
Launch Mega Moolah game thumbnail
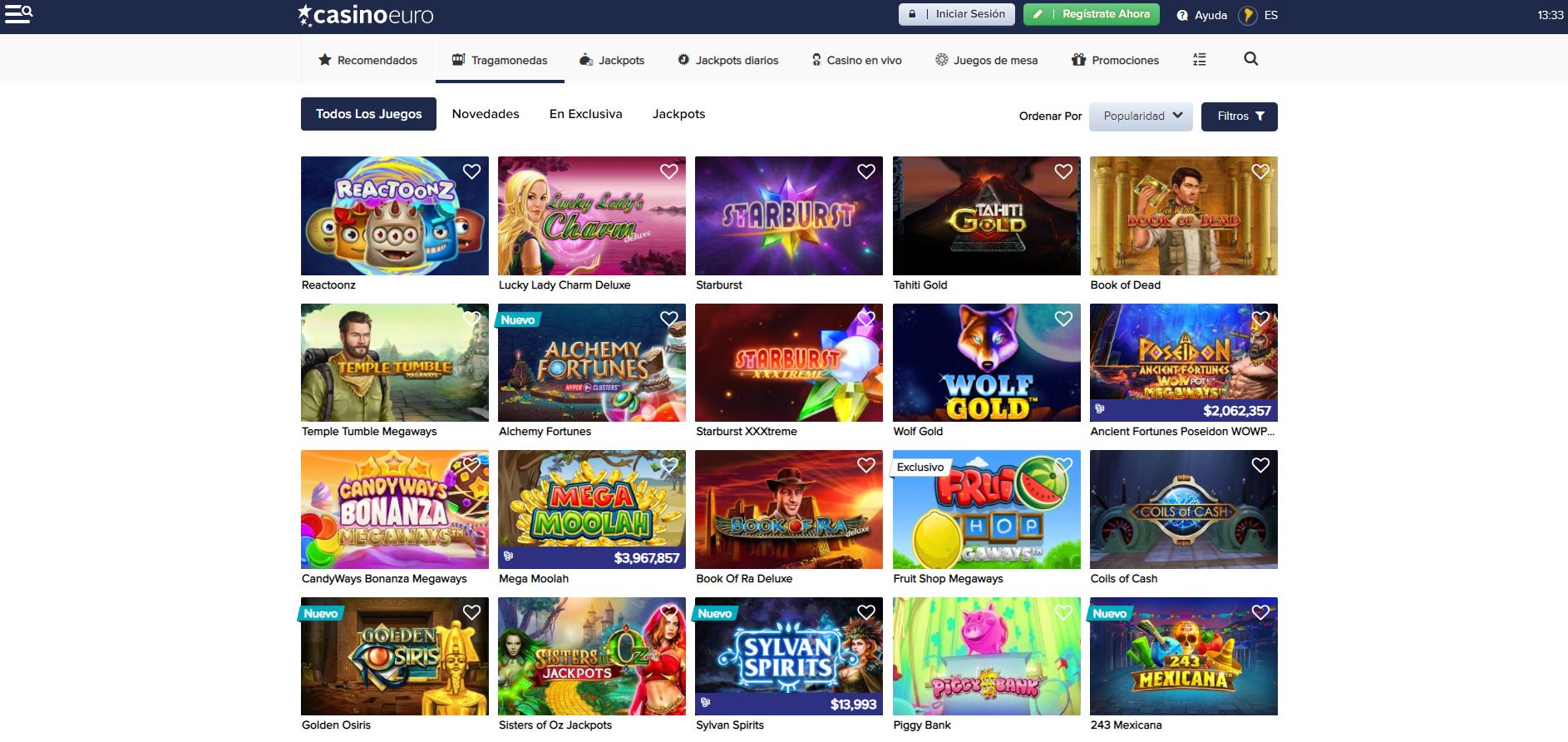point(592,509)
